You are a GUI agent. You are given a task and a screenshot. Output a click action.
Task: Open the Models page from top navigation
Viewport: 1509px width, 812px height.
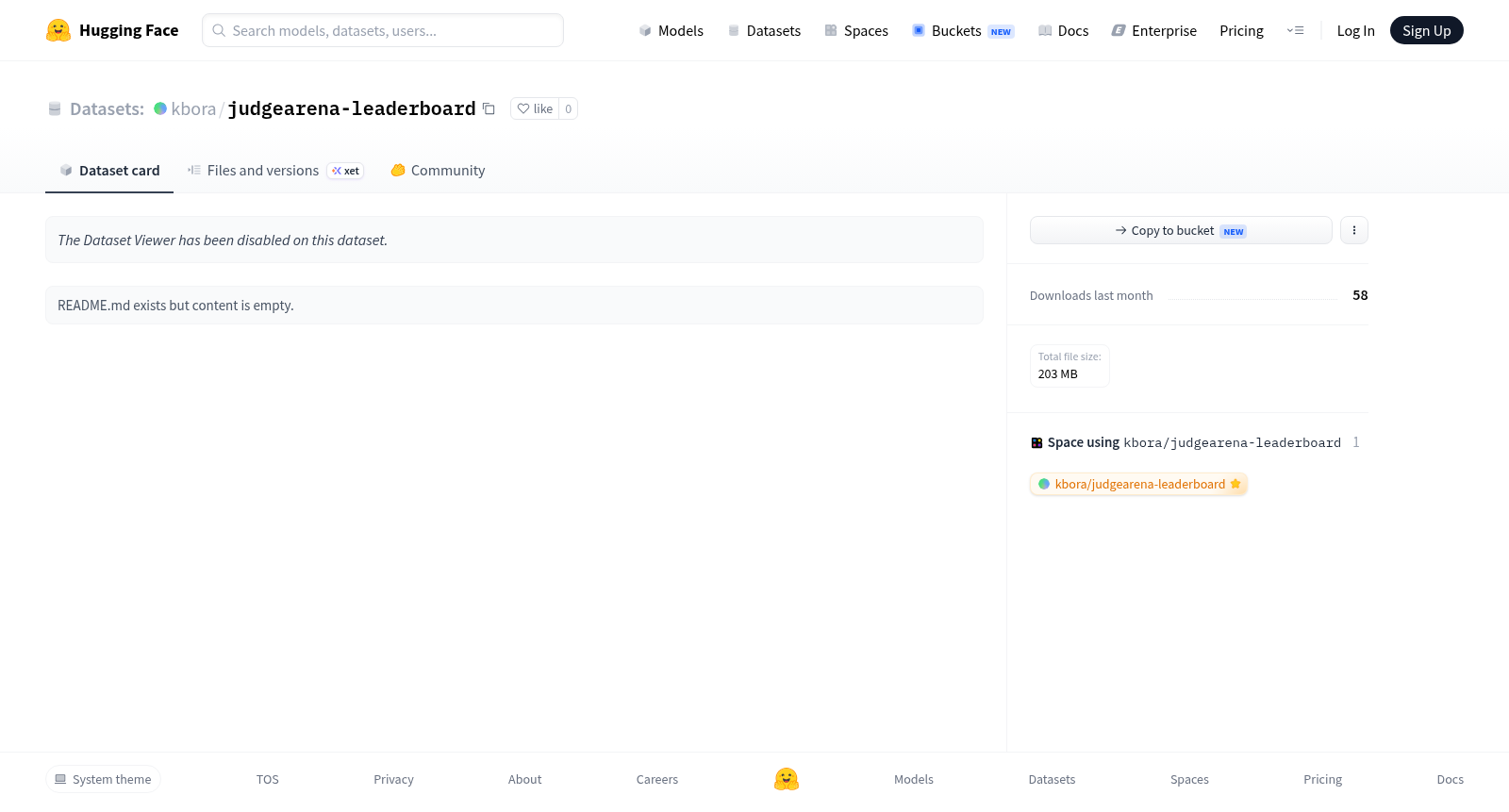671,30
